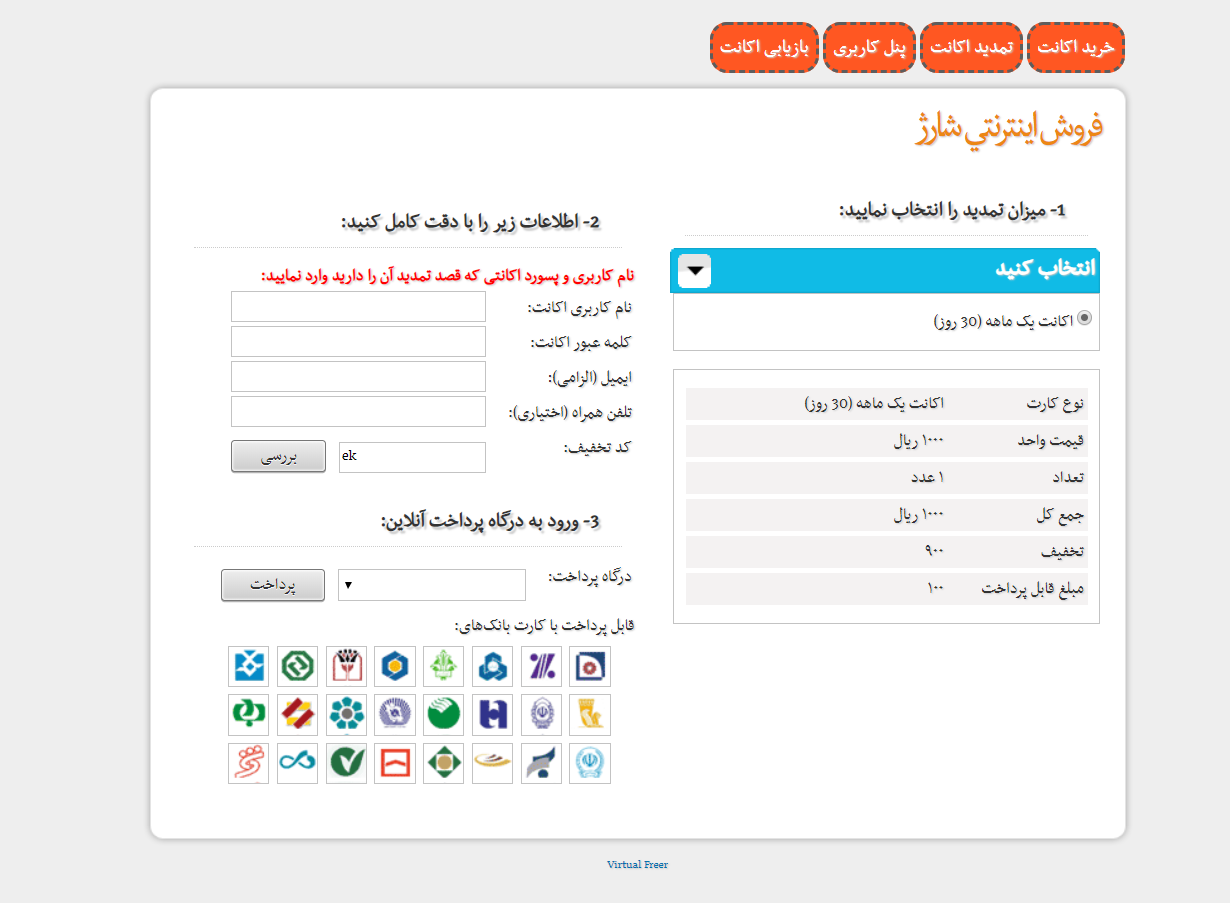Click the پرداخت payment button
The height and width of the screenshot is (903, 1230).
pyautogui.click(x=273, y=585)
